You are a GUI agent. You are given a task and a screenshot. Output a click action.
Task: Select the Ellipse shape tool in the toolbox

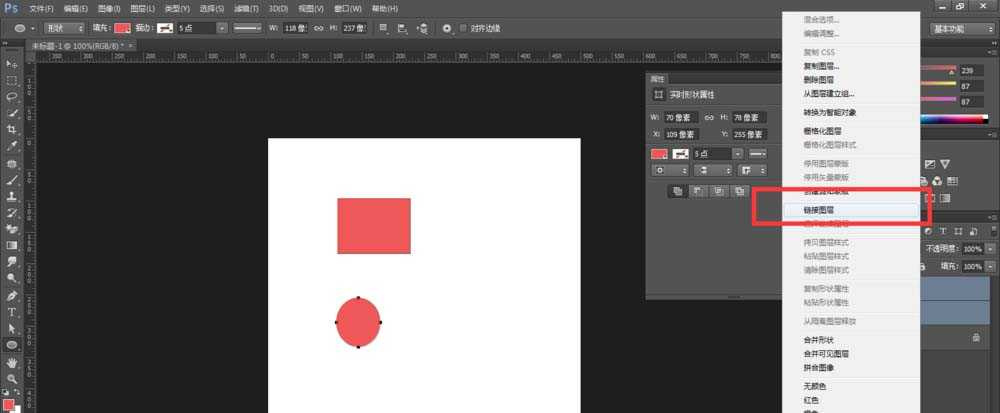pyautogui.click(x=12, y=345)
